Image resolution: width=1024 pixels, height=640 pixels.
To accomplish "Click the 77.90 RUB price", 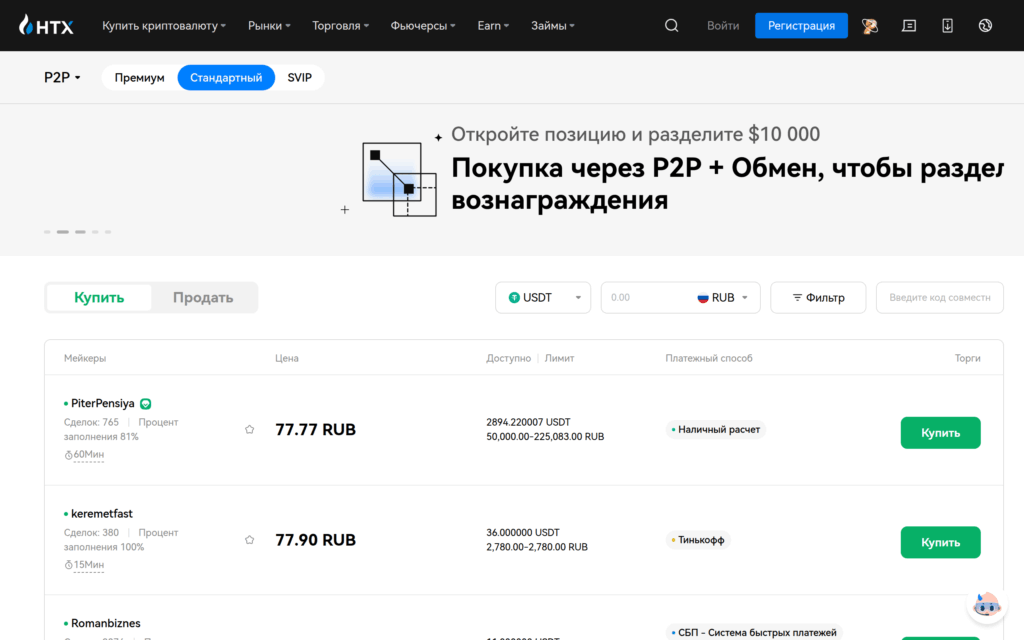I will [315, 540].
